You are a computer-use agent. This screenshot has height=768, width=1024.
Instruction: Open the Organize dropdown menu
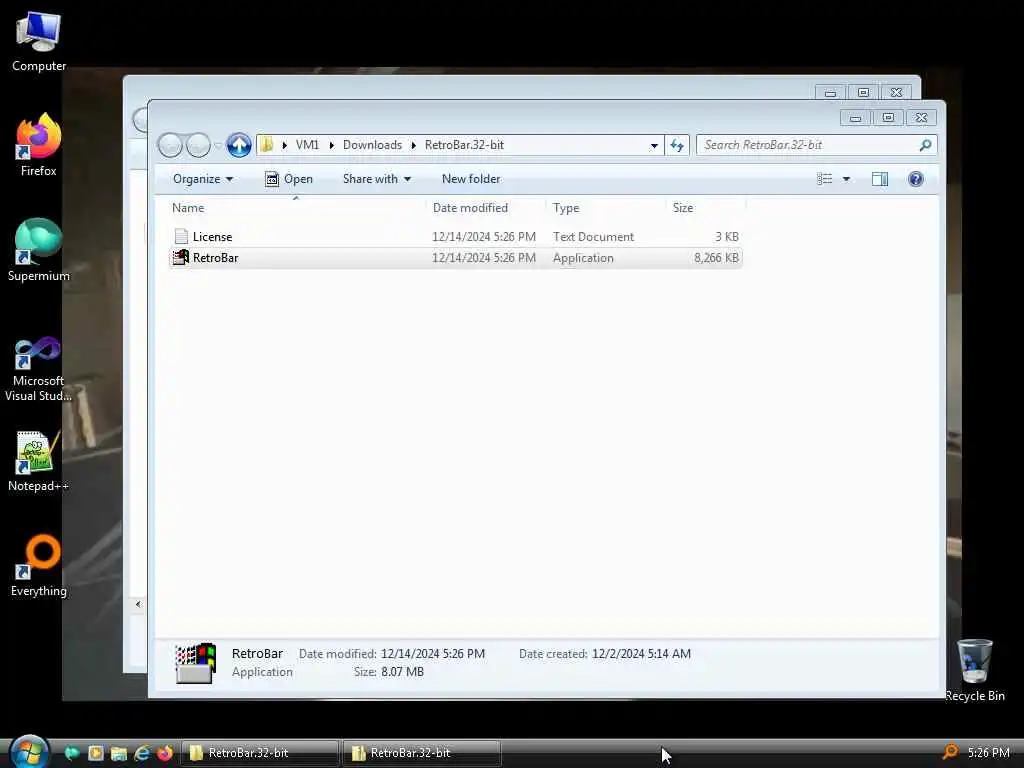pyautogui.click(x=202, y=179)
